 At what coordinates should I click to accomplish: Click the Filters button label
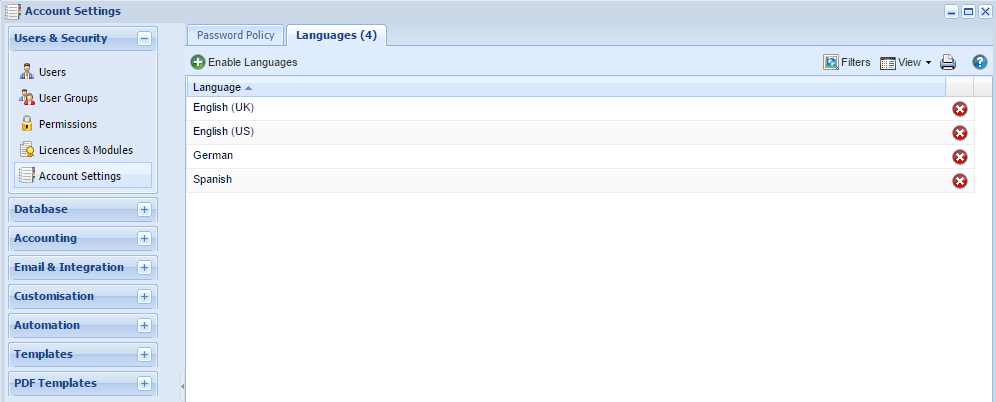pos(856,62)
